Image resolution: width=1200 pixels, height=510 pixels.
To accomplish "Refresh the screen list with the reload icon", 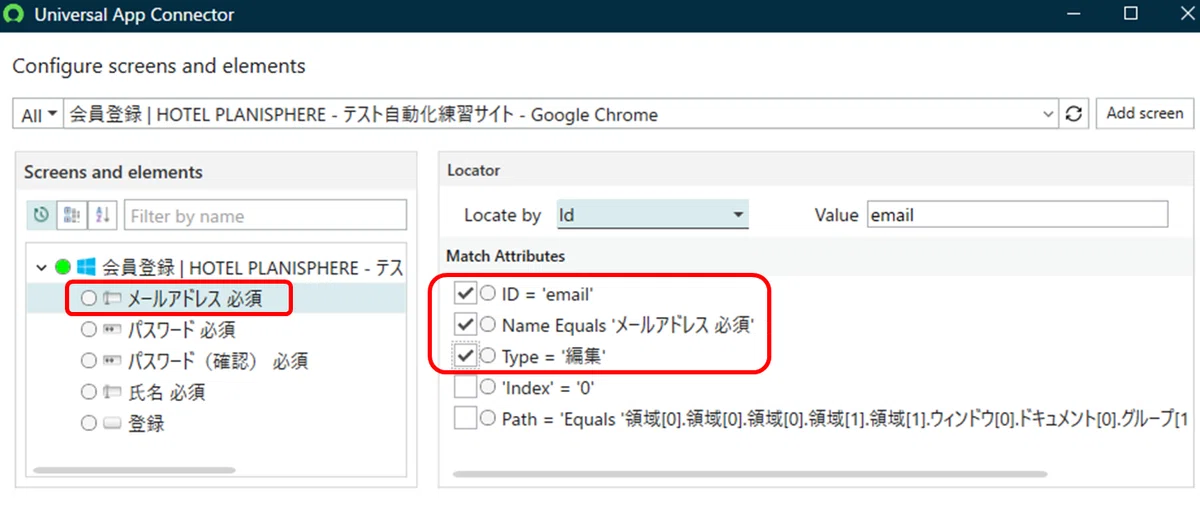I will coord(1074,114).
